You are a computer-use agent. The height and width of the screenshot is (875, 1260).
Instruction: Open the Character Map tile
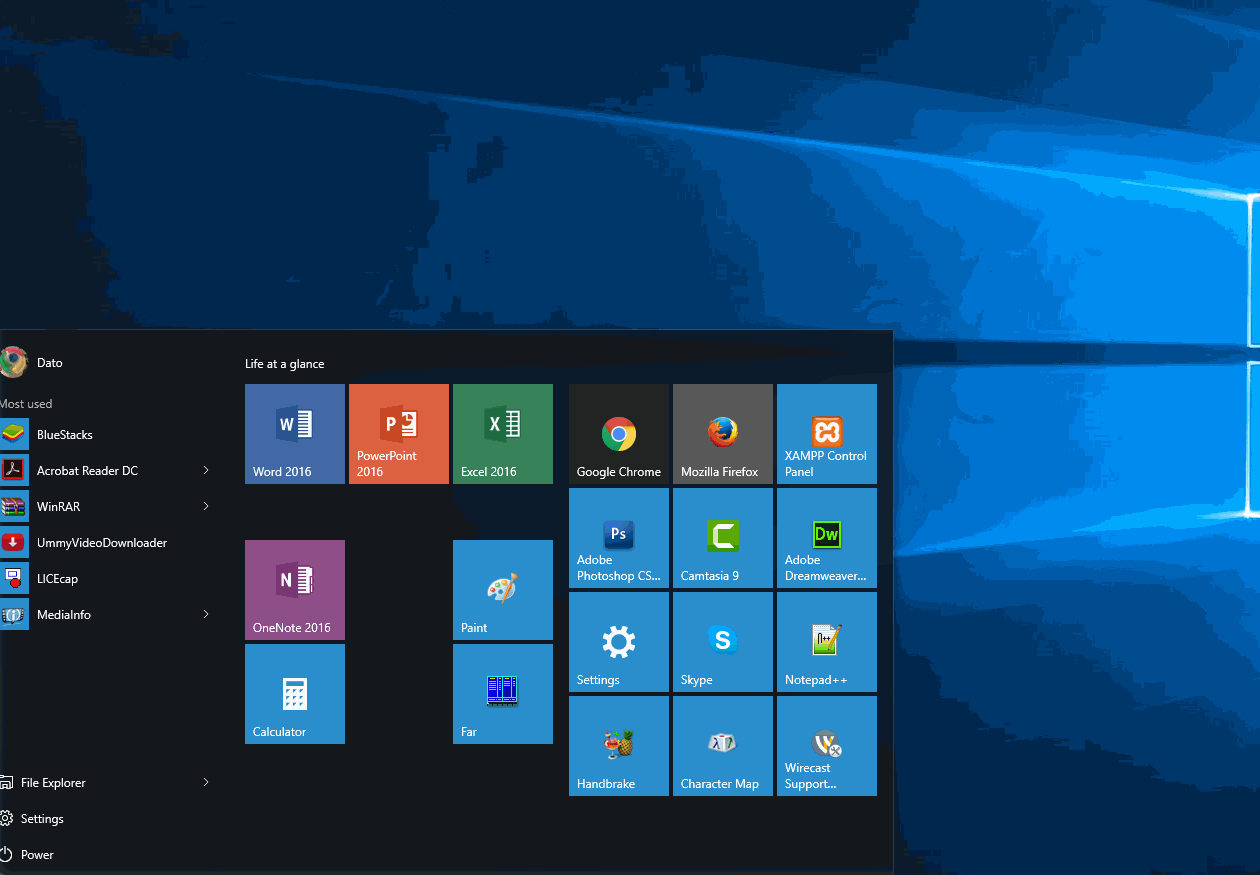coord(723,746)
